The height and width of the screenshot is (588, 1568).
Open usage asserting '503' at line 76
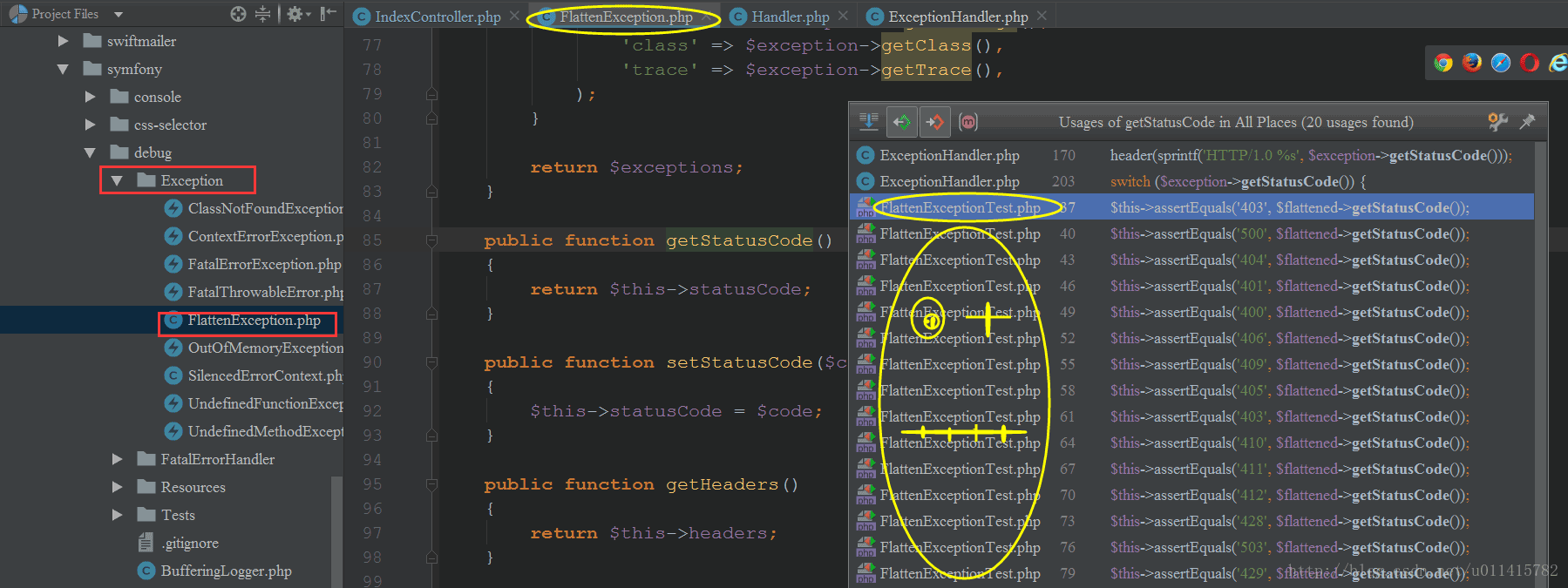[1191, 547]
